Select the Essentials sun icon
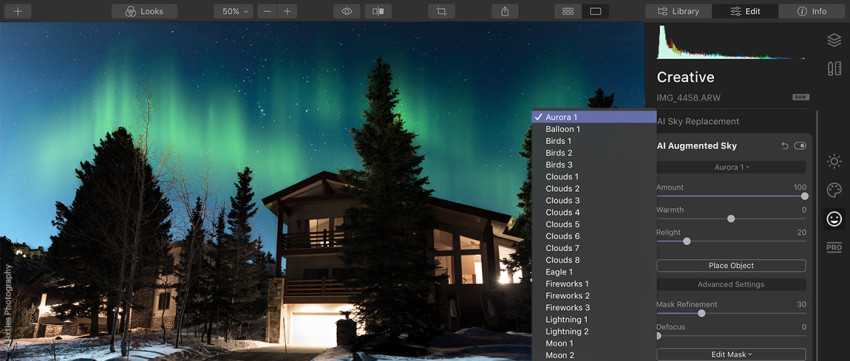Image resolution: width=850 pixels, height=361 pixels. (834, 161)
